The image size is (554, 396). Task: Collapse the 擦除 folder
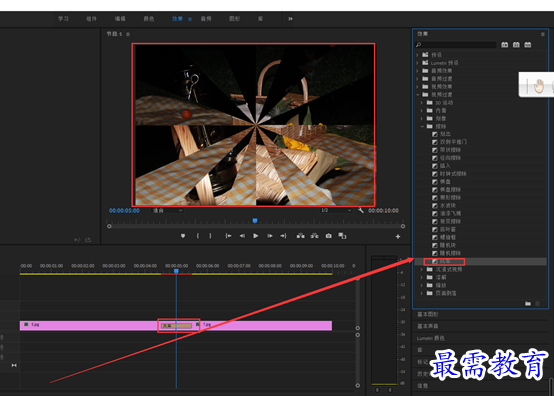pos(422,126)
